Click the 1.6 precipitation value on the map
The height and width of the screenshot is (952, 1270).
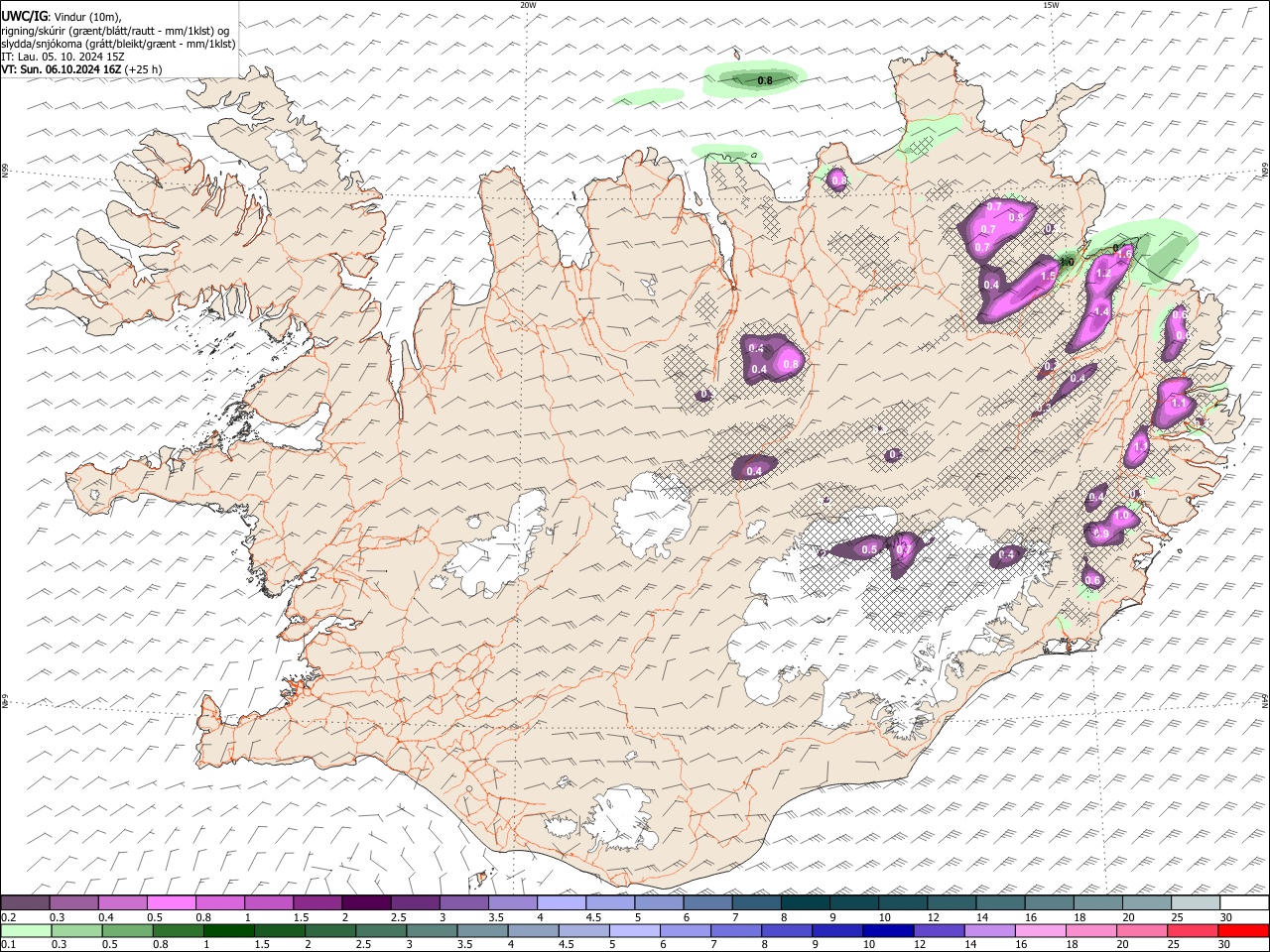[x=1124, y=254]
